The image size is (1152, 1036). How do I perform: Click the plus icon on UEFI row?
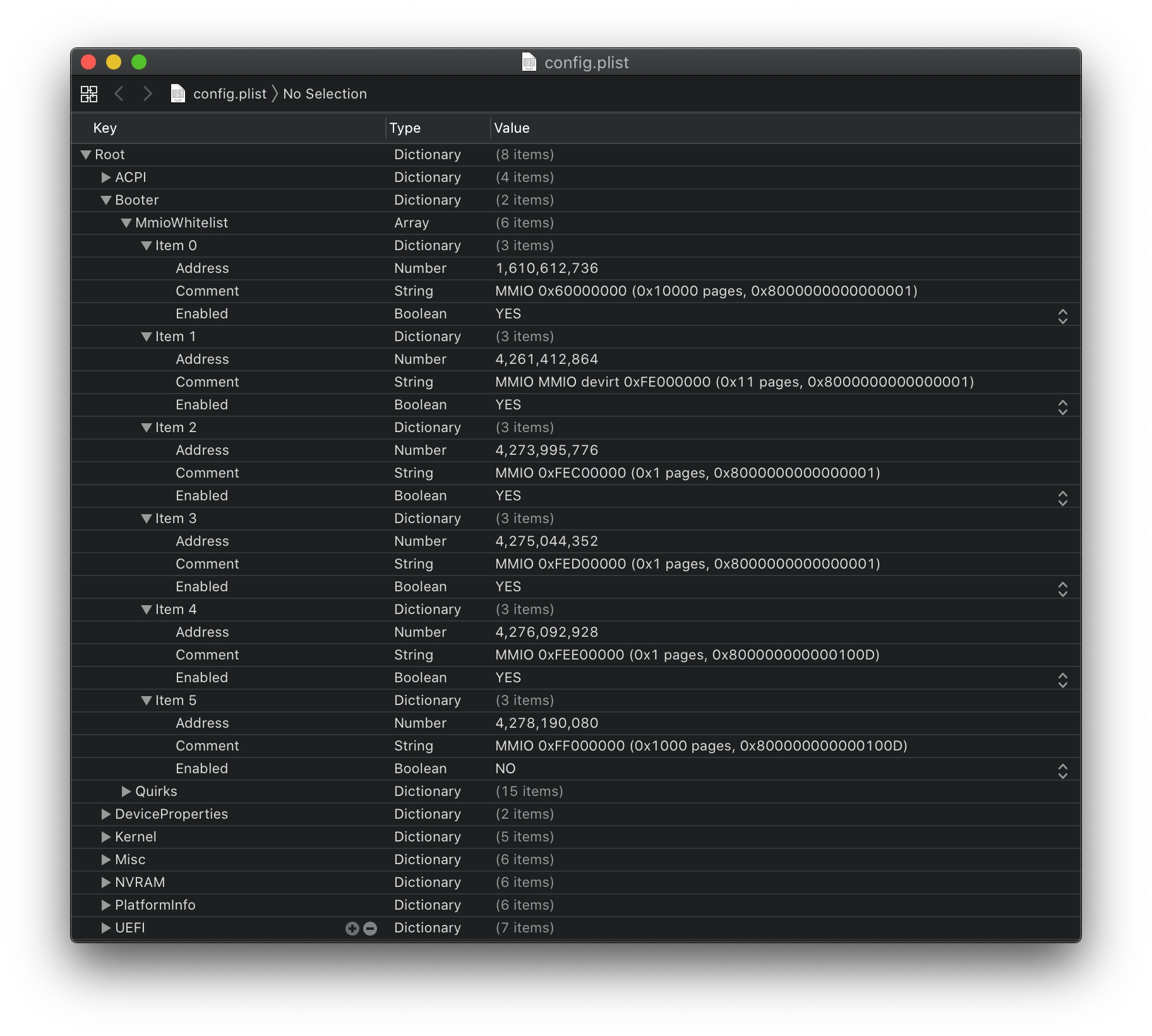352,928
